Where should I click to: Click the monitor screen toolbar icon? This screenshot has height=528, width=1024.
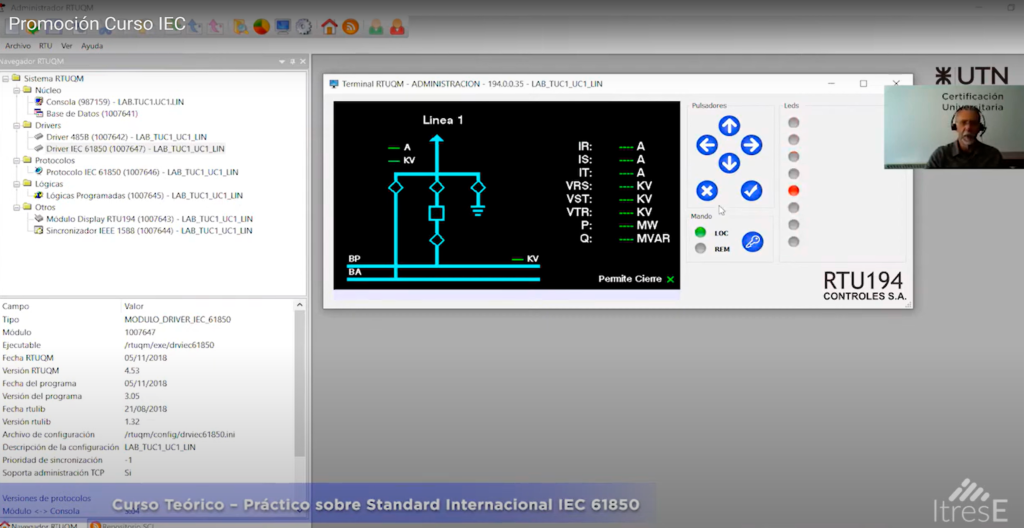(283, 27)
